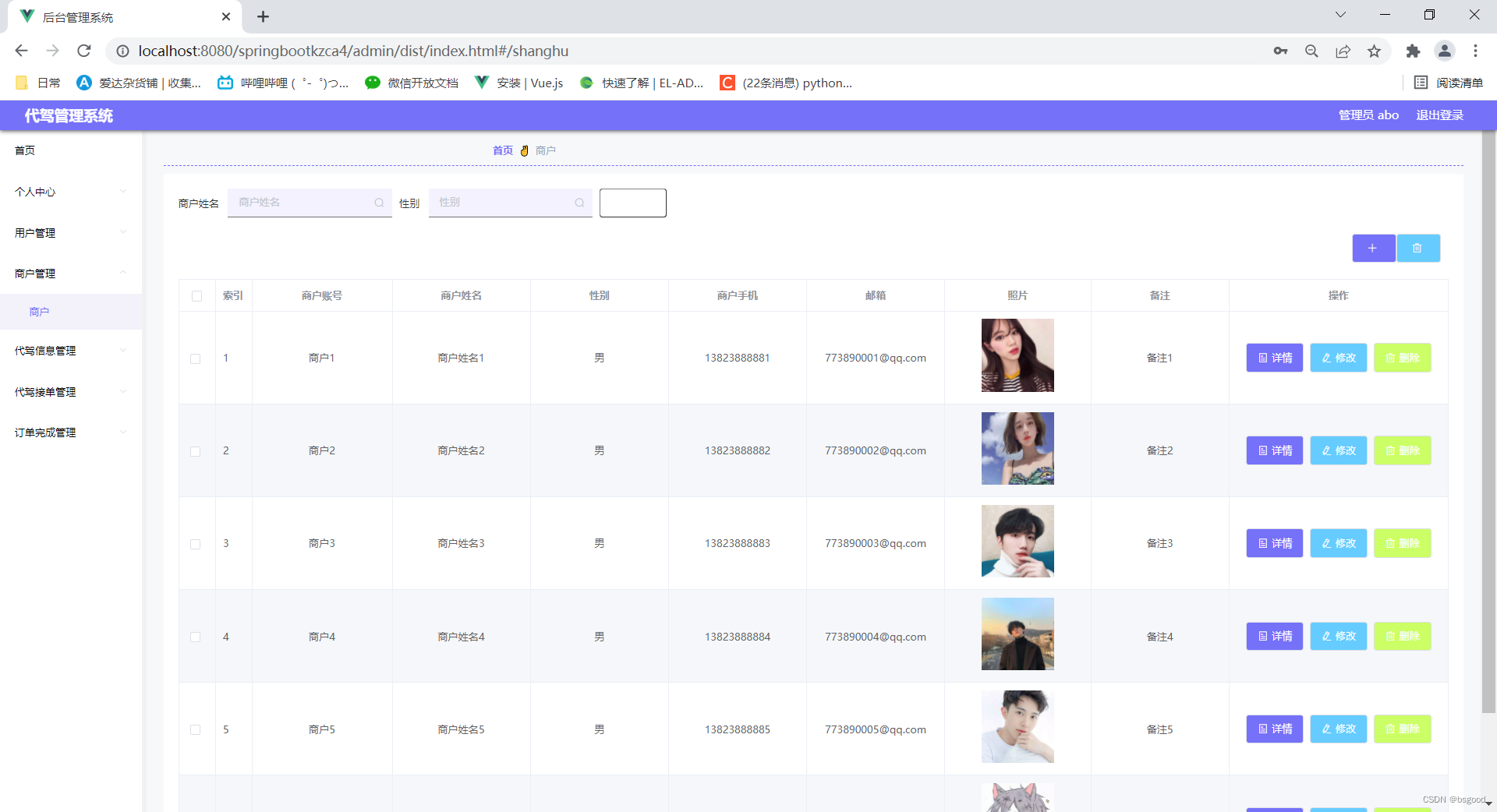
Task: Toggle the select-all header checkbox
Action: coord(196,296)
